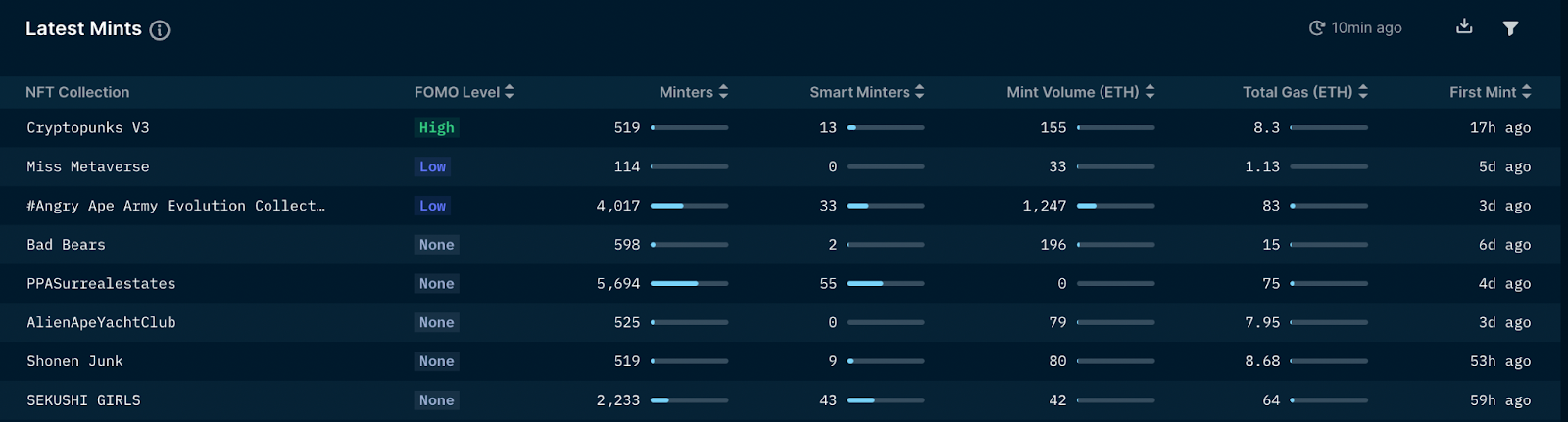This screenshot has height=422, width=1568.
Task: Click the refresh clock icon near 10min ago
Action: tap(1317, 28)
